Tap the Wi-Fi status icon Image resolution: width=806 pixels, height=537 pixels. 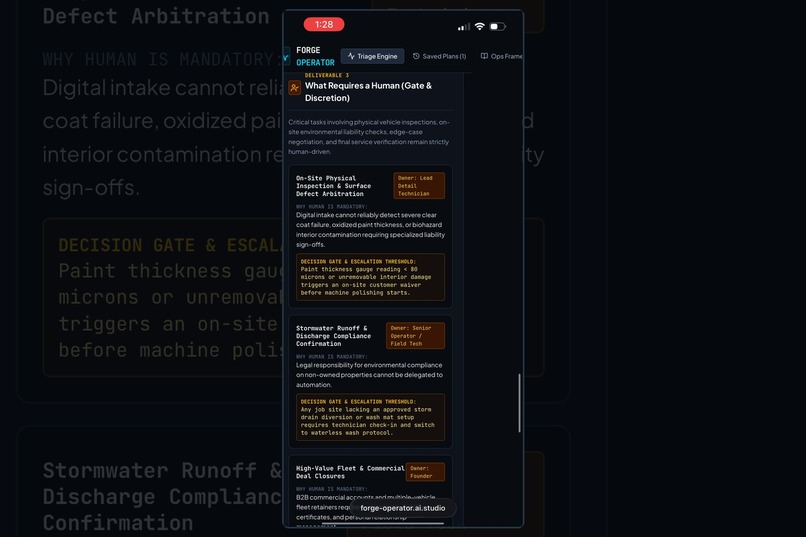click(x=480, y=26)
